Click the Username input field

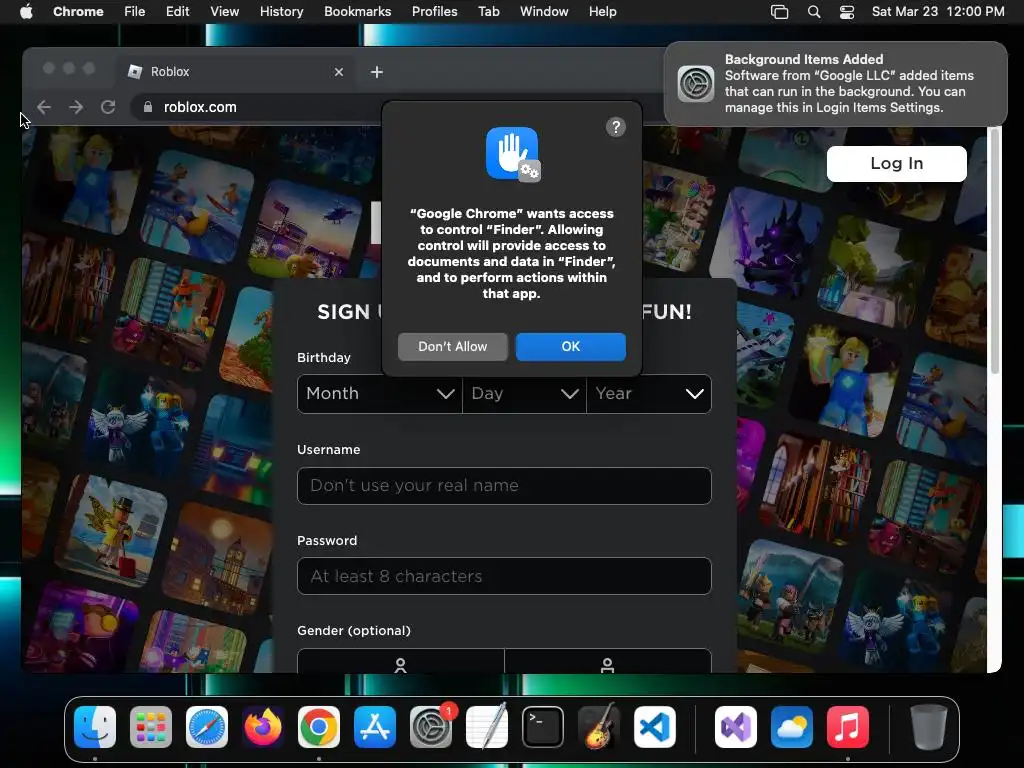(504, 486)
